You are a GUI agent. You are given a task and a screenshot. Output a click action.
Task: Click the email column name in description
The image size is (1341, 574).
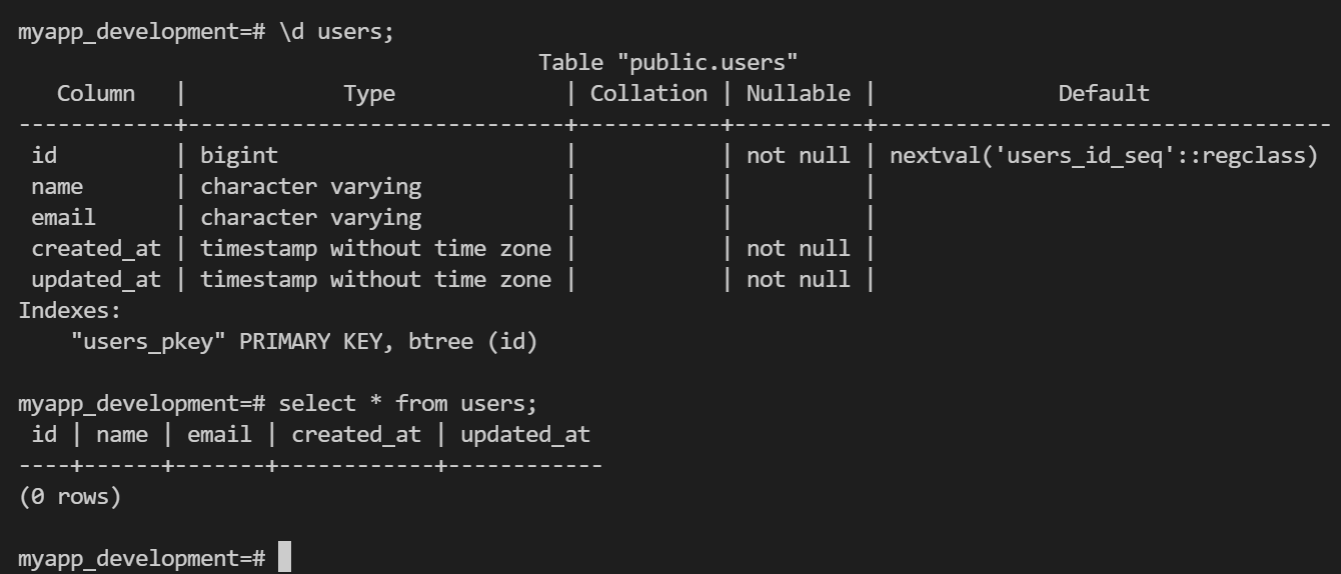(63, 217)
